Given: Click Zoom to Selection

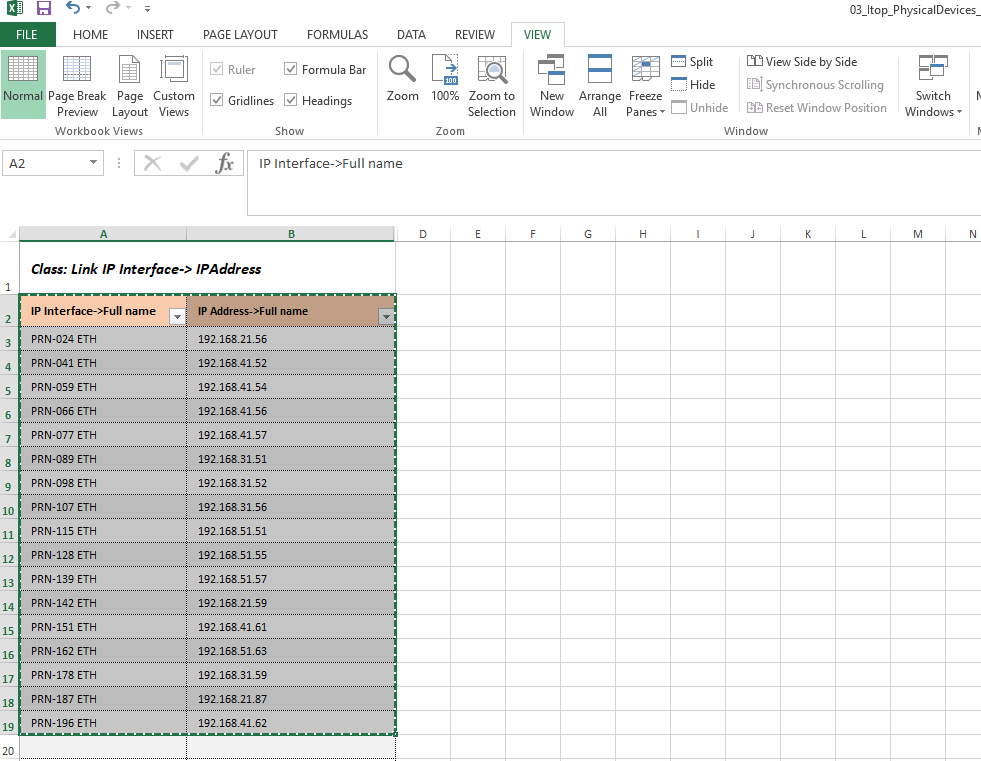Looking at the screenshot, I should (492, 86).
